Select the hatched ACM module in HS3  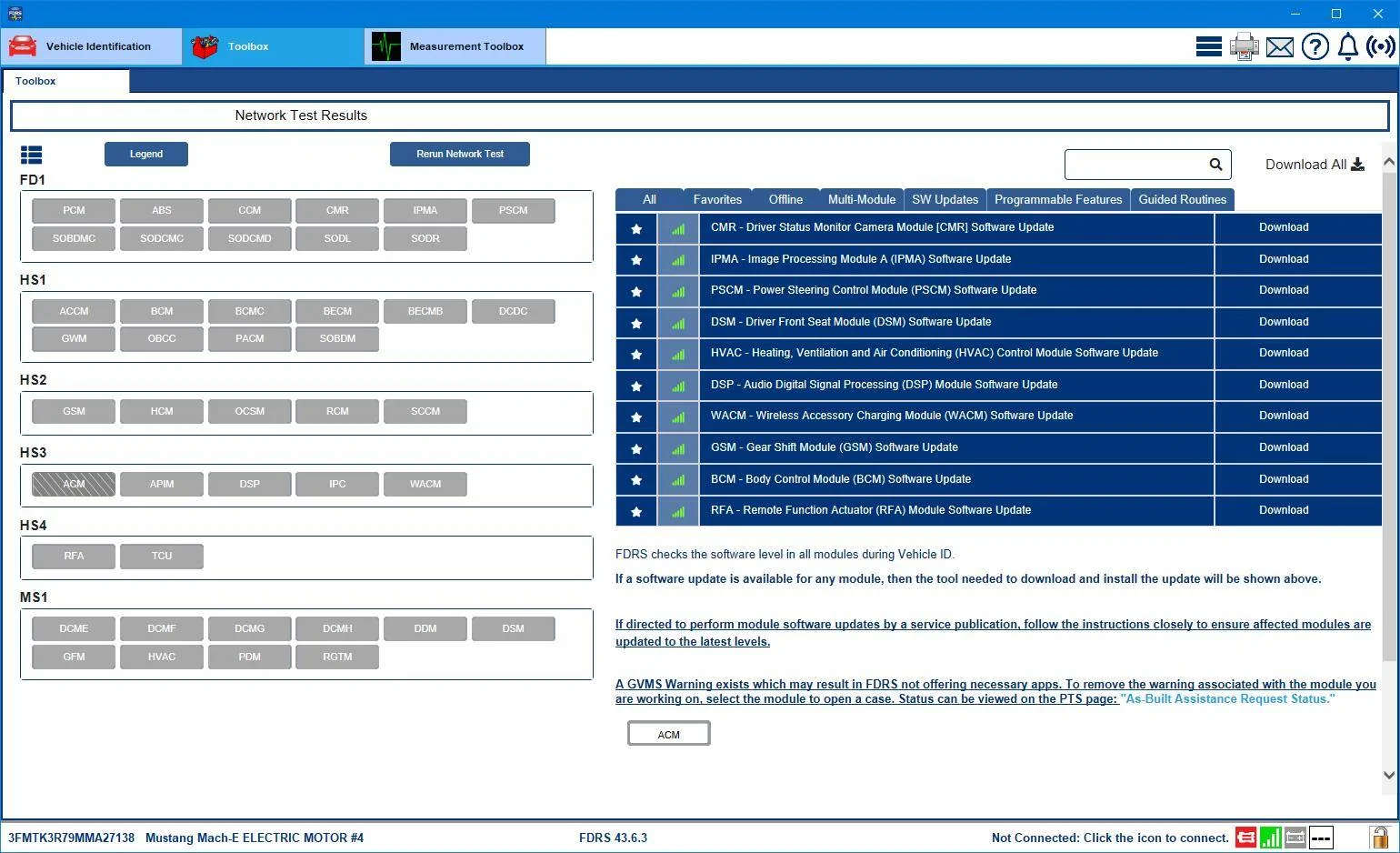[74, 484]
